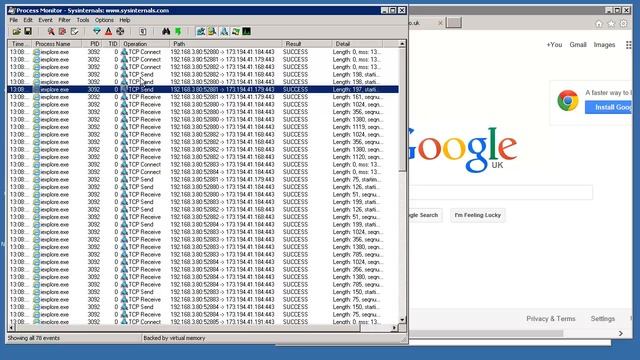Toggle Show Network Activity in the toolbar
Image resolution: width=640 pixels, height=360 pixels.
pyautogui.click(x=224, y=31)
